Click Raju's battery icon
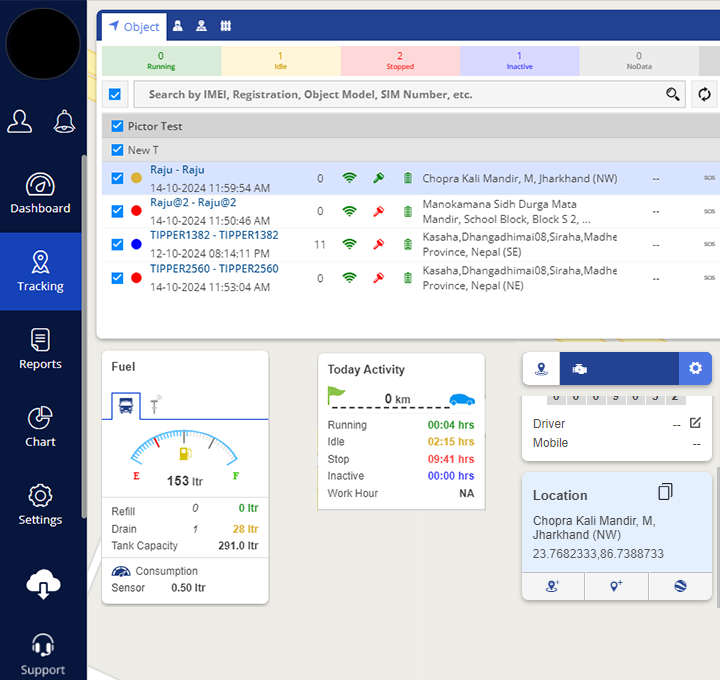 point(408,178)
